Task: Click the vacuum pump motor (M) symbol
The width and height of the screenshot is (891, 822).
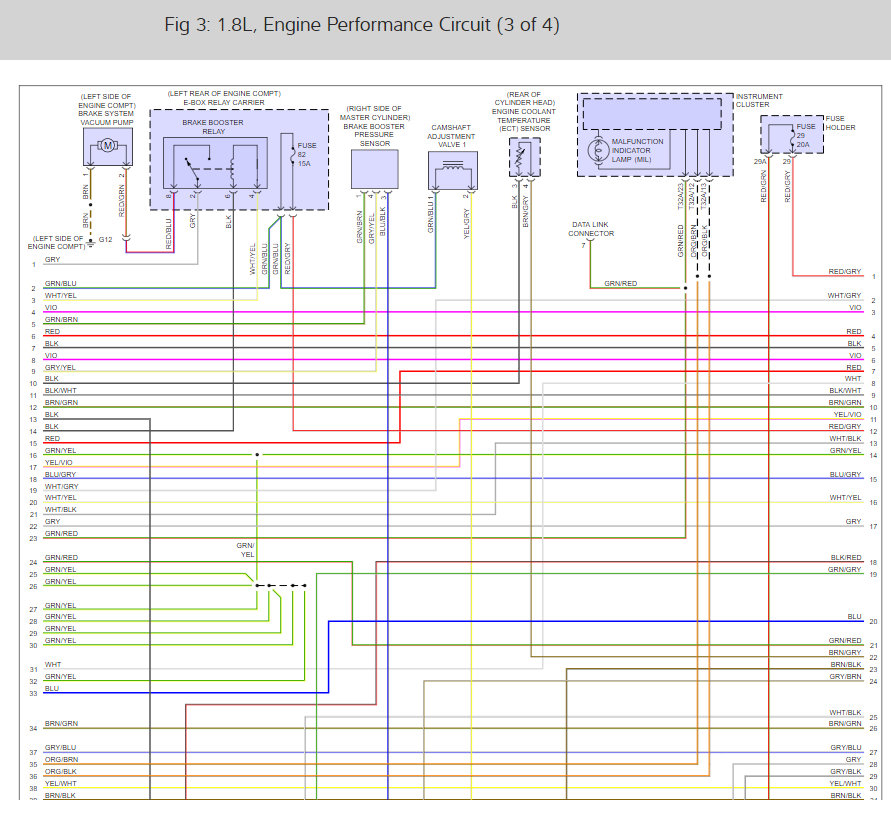Action: (x=107, y=146)
